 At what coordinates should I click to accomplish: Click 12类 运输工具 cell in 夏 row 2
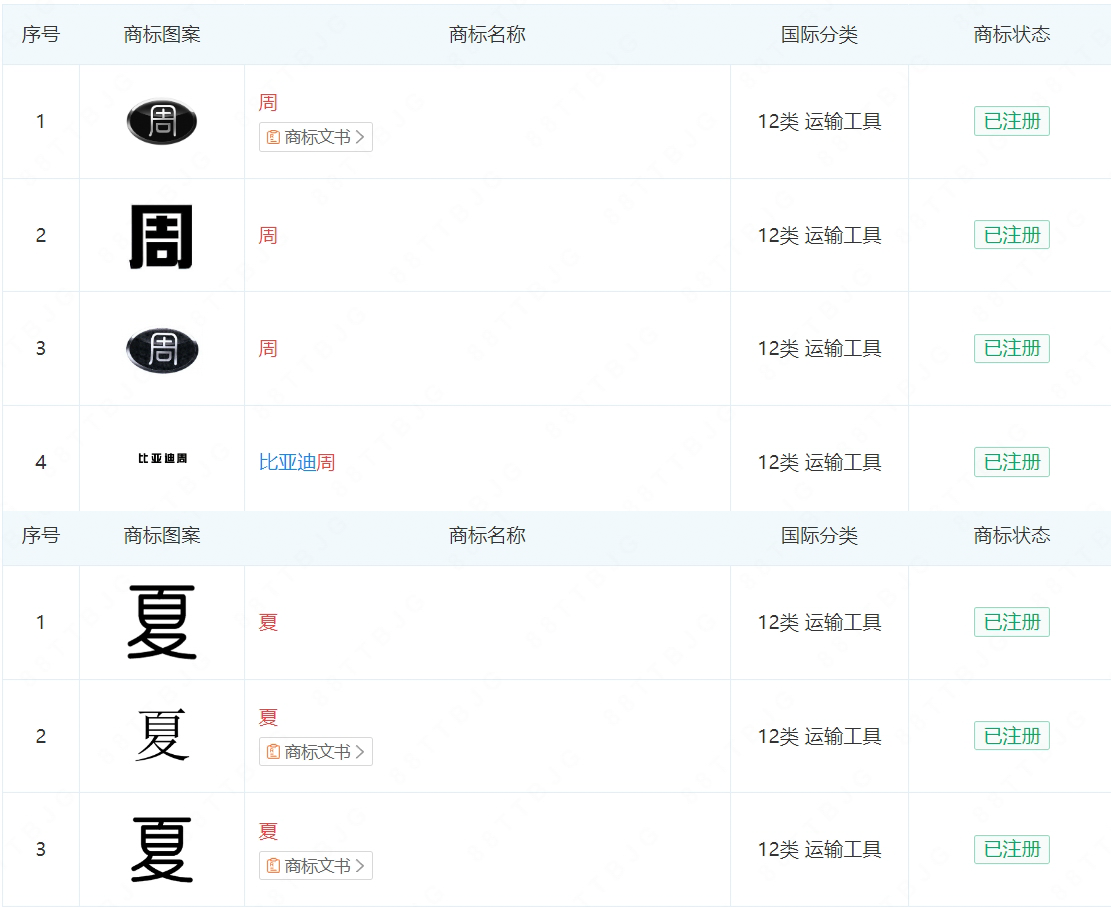pos(820,736)
